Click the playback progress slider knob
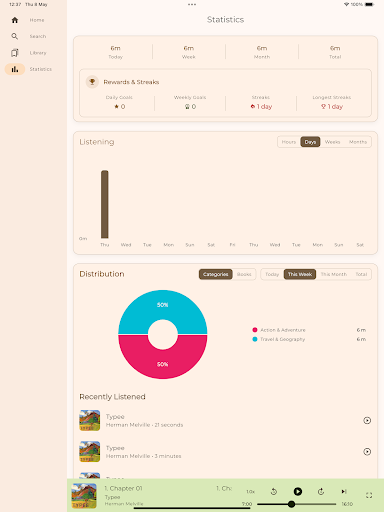Viewport: 384px width, 512px height. click(291, 504)
